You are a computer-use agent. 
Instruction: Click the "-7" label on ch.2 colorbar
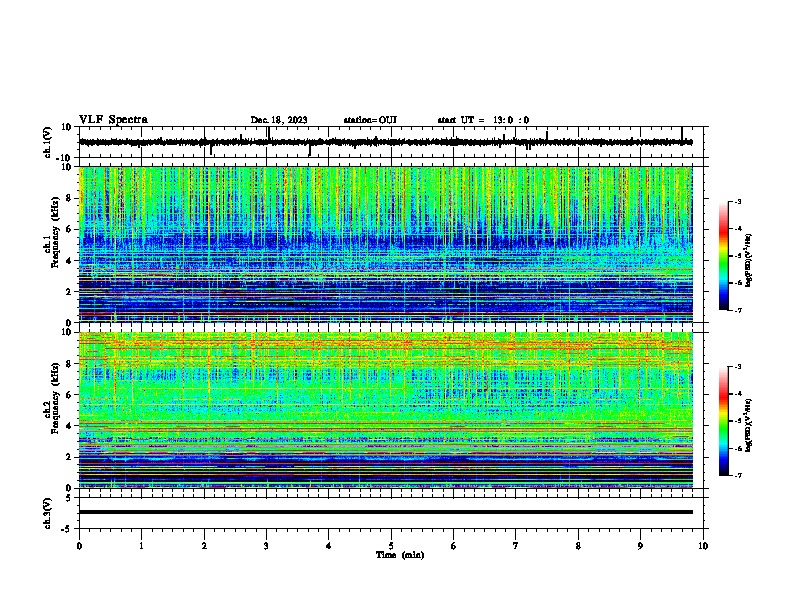point(738,476)
